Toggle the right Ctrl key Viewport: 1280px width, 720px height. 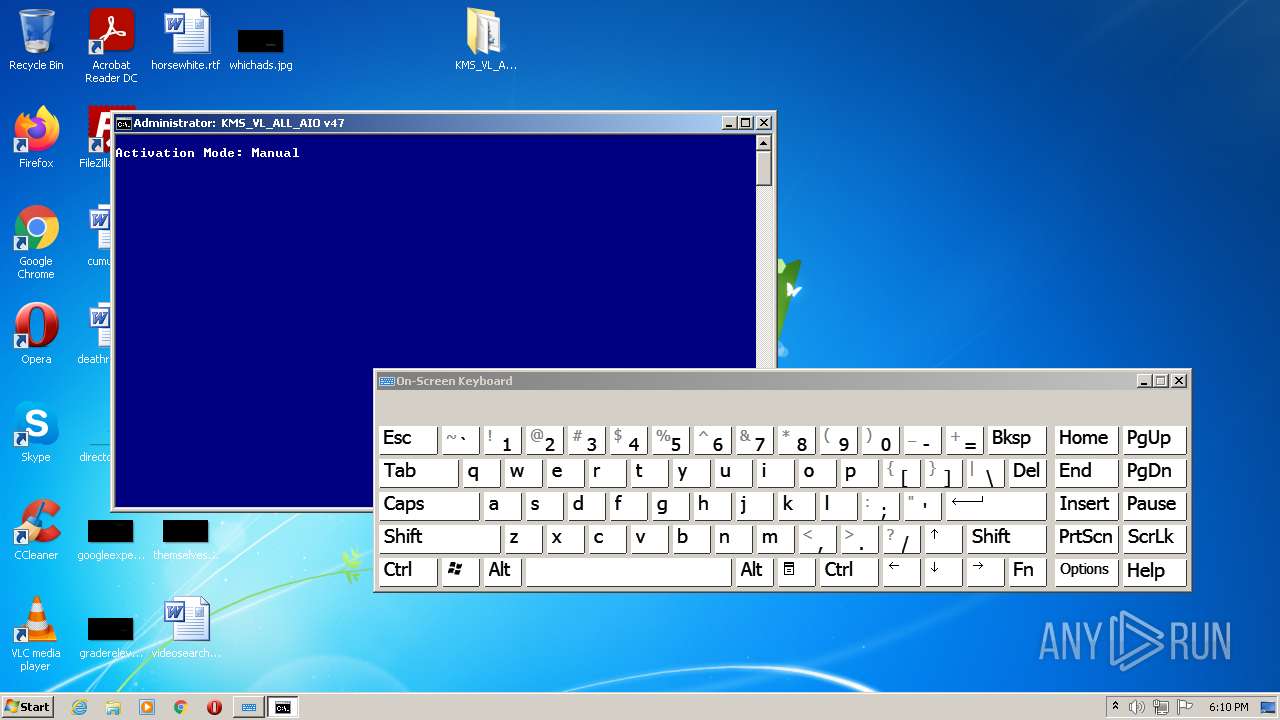[848, 570]
